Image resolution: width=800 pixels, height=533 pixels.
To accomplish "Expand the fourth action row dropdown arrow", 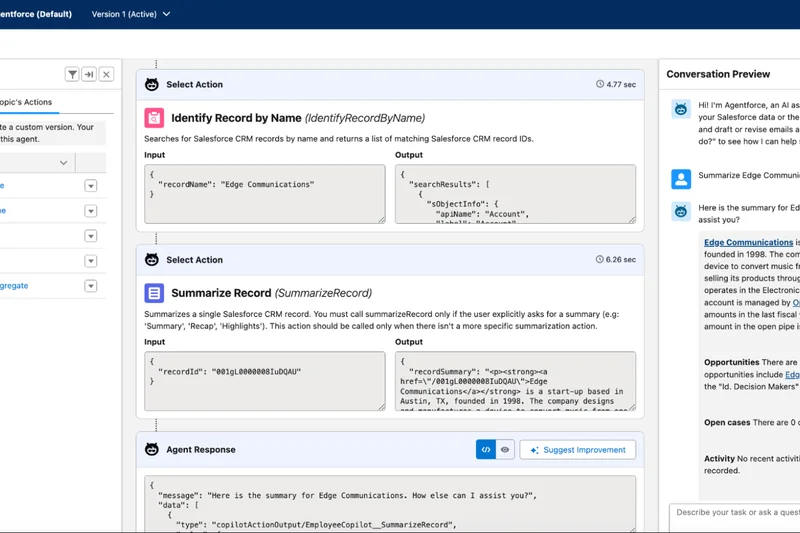I will [91, 261].
